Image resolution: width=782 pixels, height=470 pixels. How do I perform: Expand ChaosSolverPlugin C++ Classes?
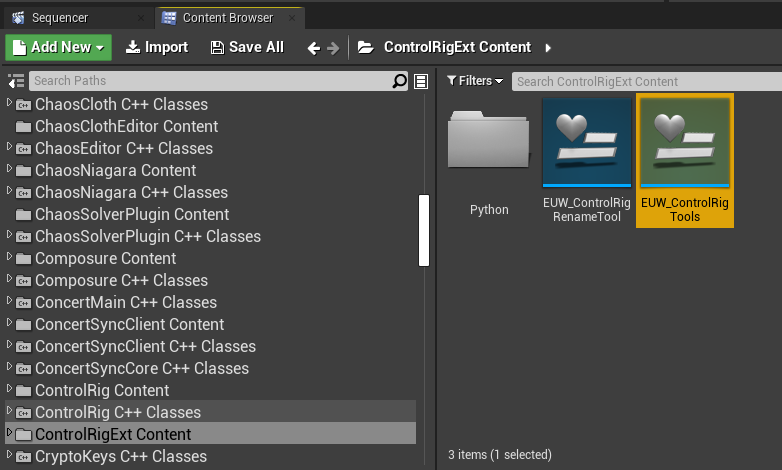[x=9, y=234]
